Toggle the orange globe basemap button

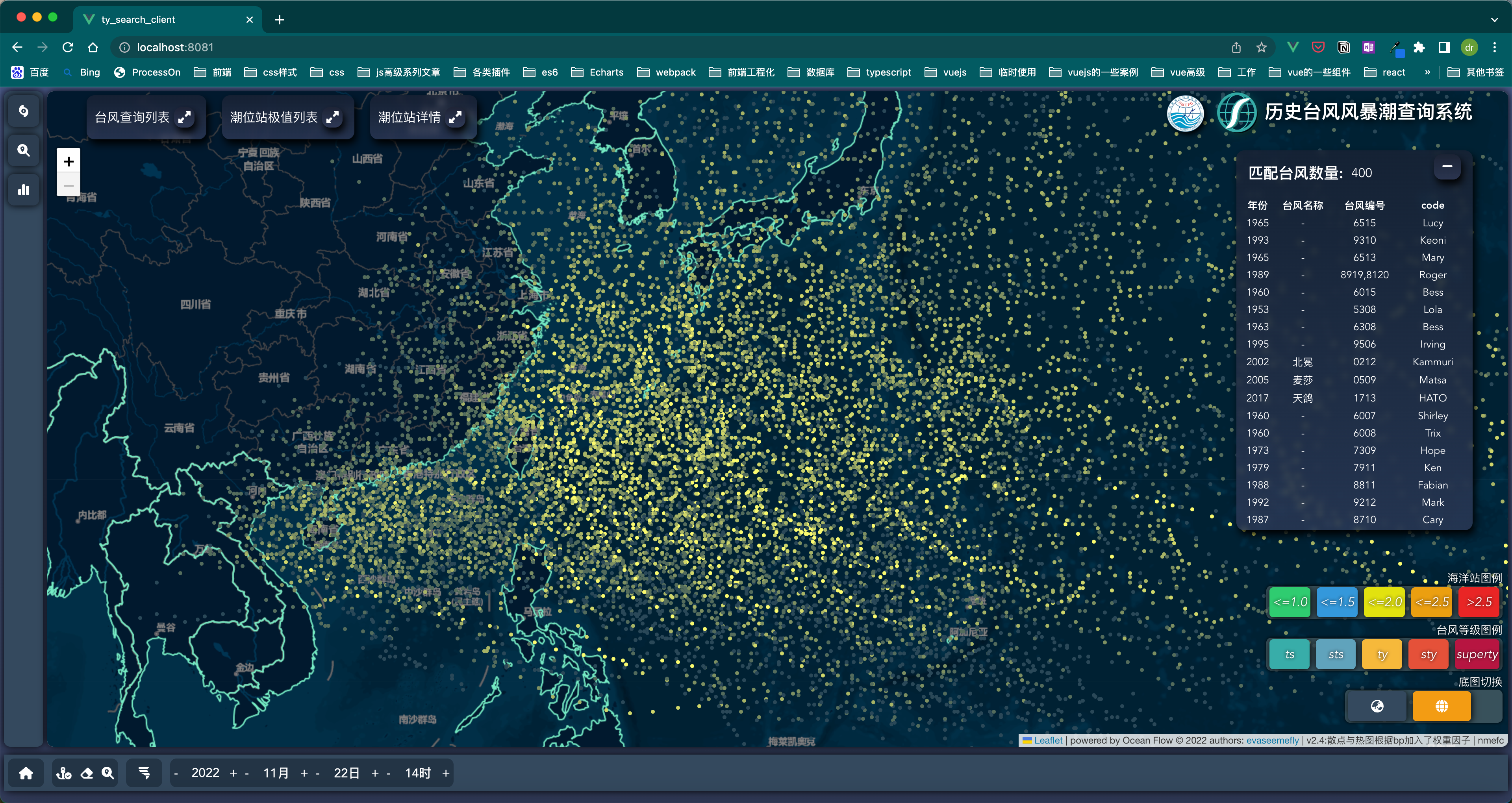point(1441,706)
